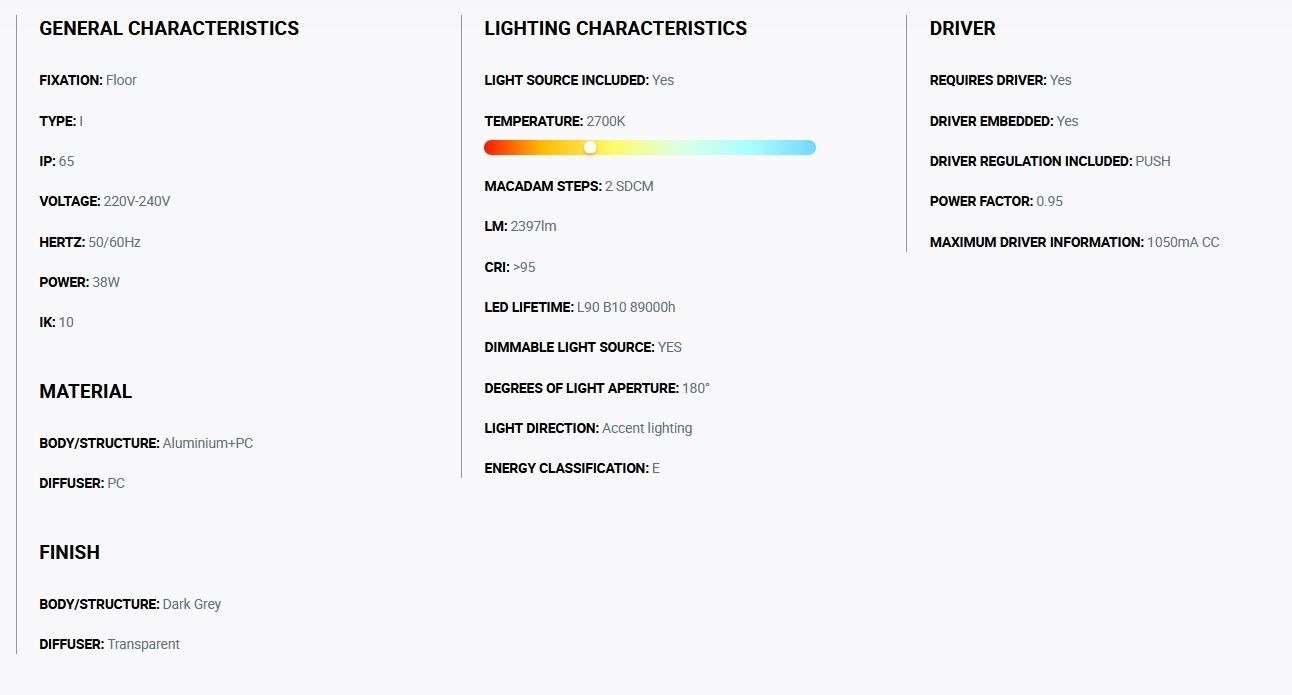Click the Driver section heading
1292x695 pixels.
(962, 29)
